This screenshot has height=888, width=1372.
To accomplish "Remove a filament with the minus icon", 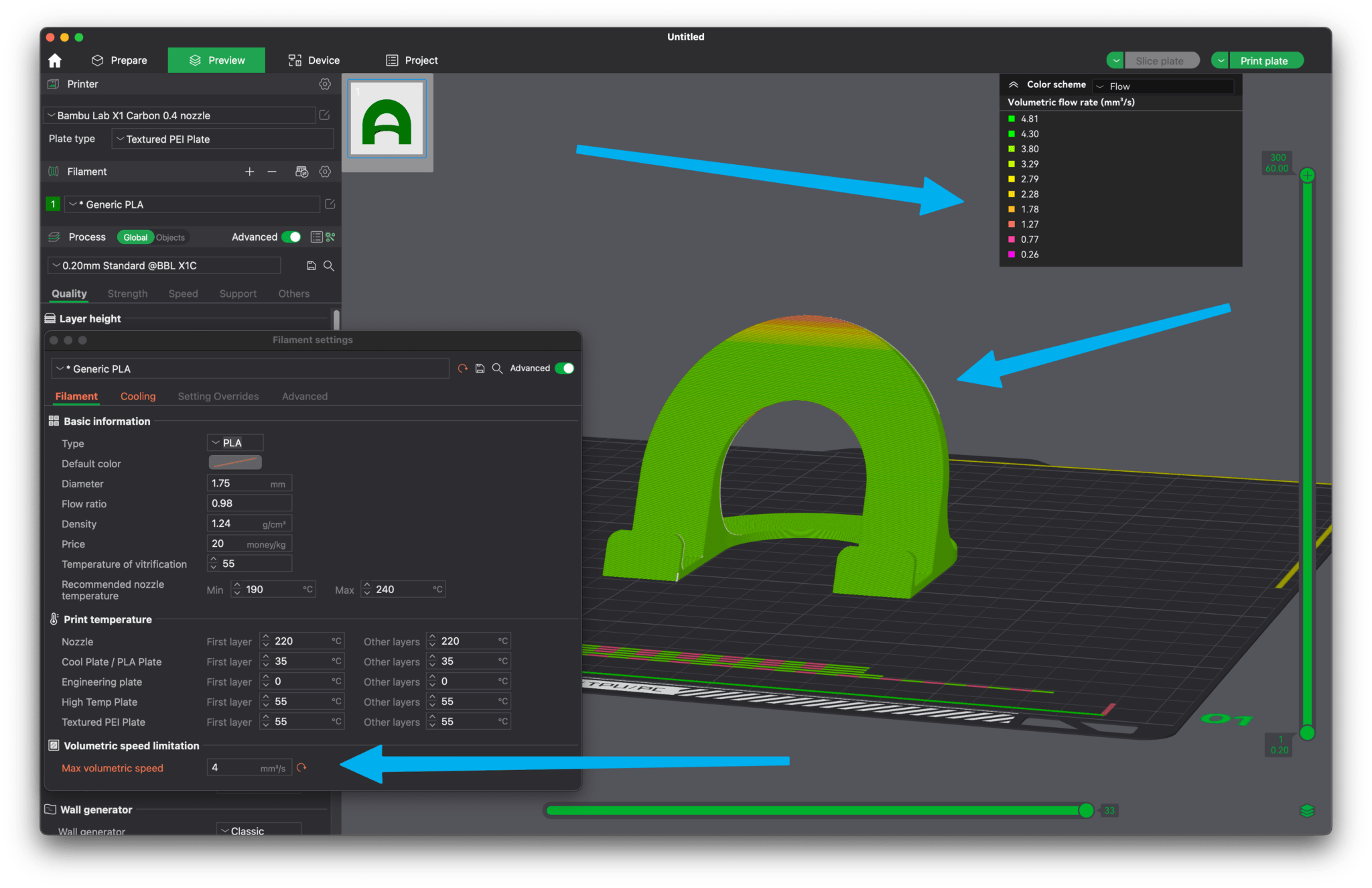I will tap(271, 172).
